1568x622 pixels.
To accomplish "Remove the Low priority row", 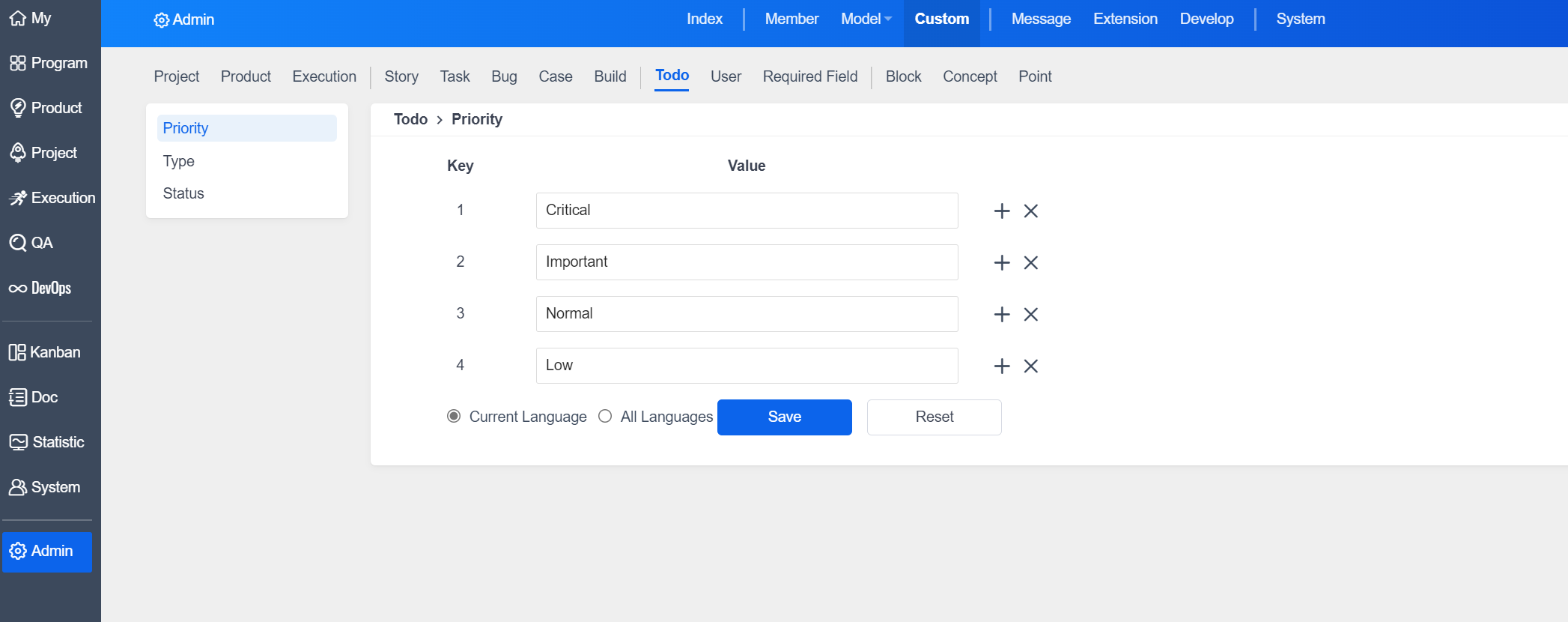I will [x=1030, y=366].
